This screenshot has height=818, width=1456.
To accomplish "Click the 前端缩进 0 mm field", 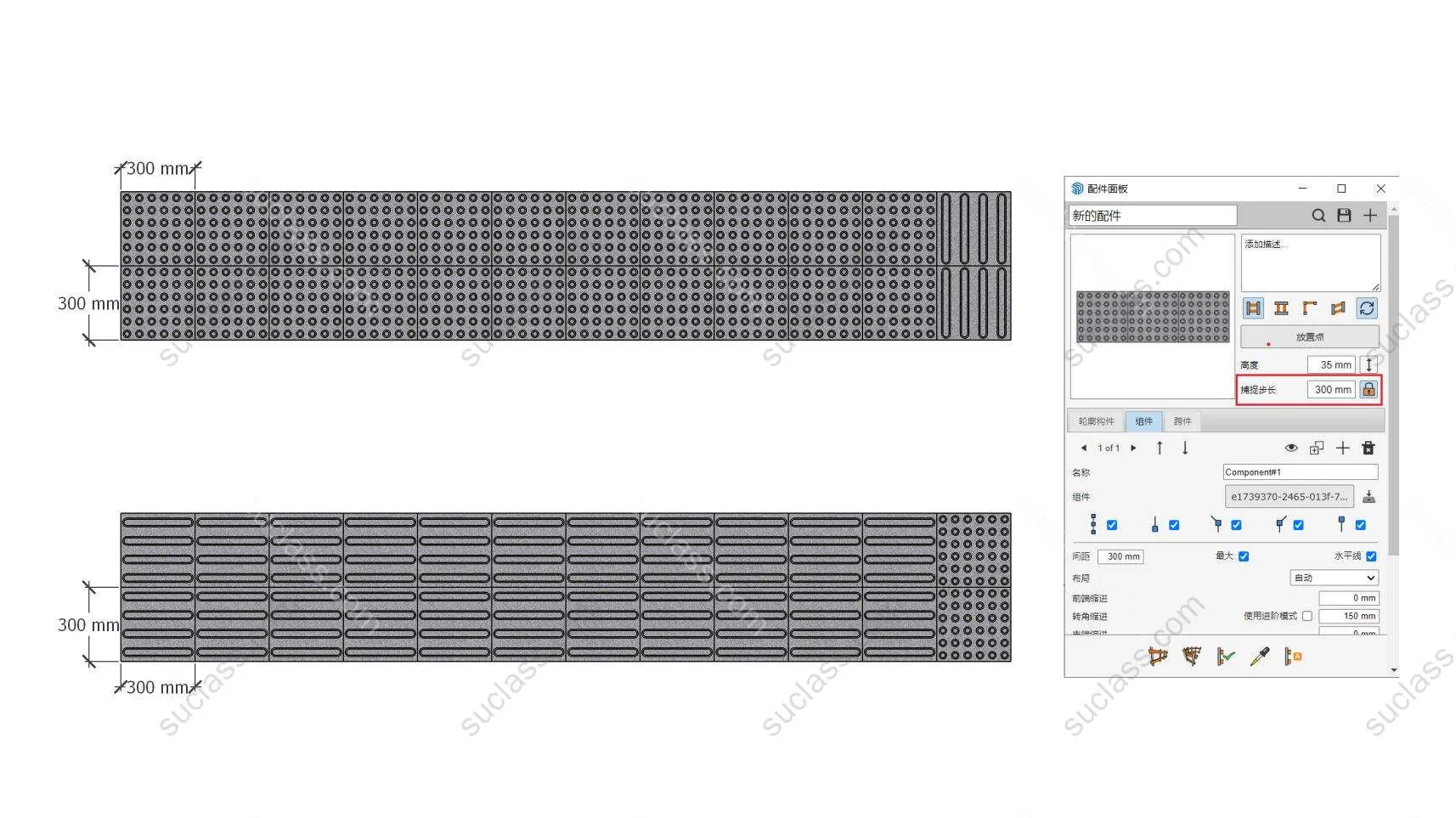I will click(x=1348, y=598).
